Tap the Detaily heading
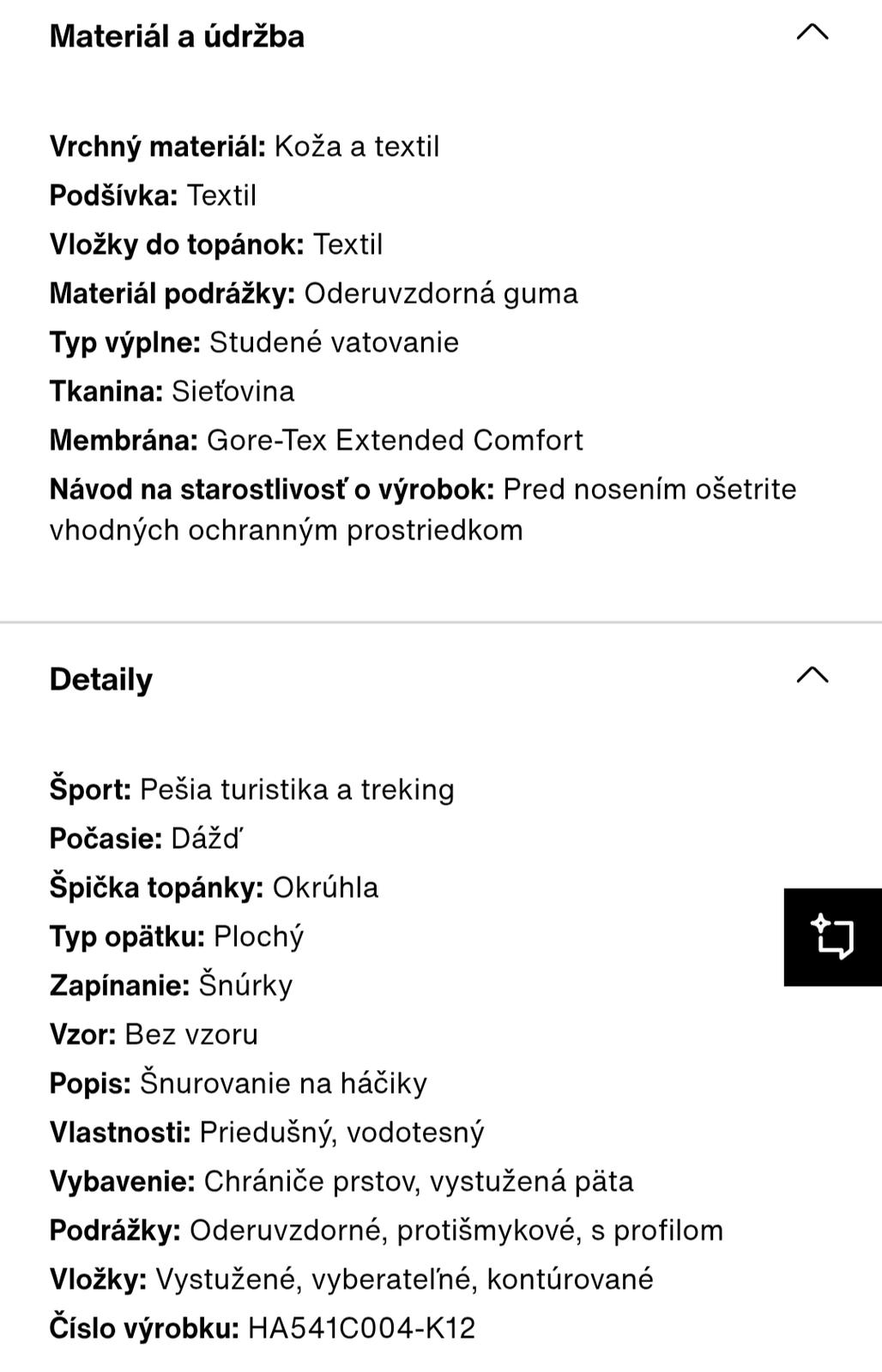882x1372 pixels. point(101,680)
